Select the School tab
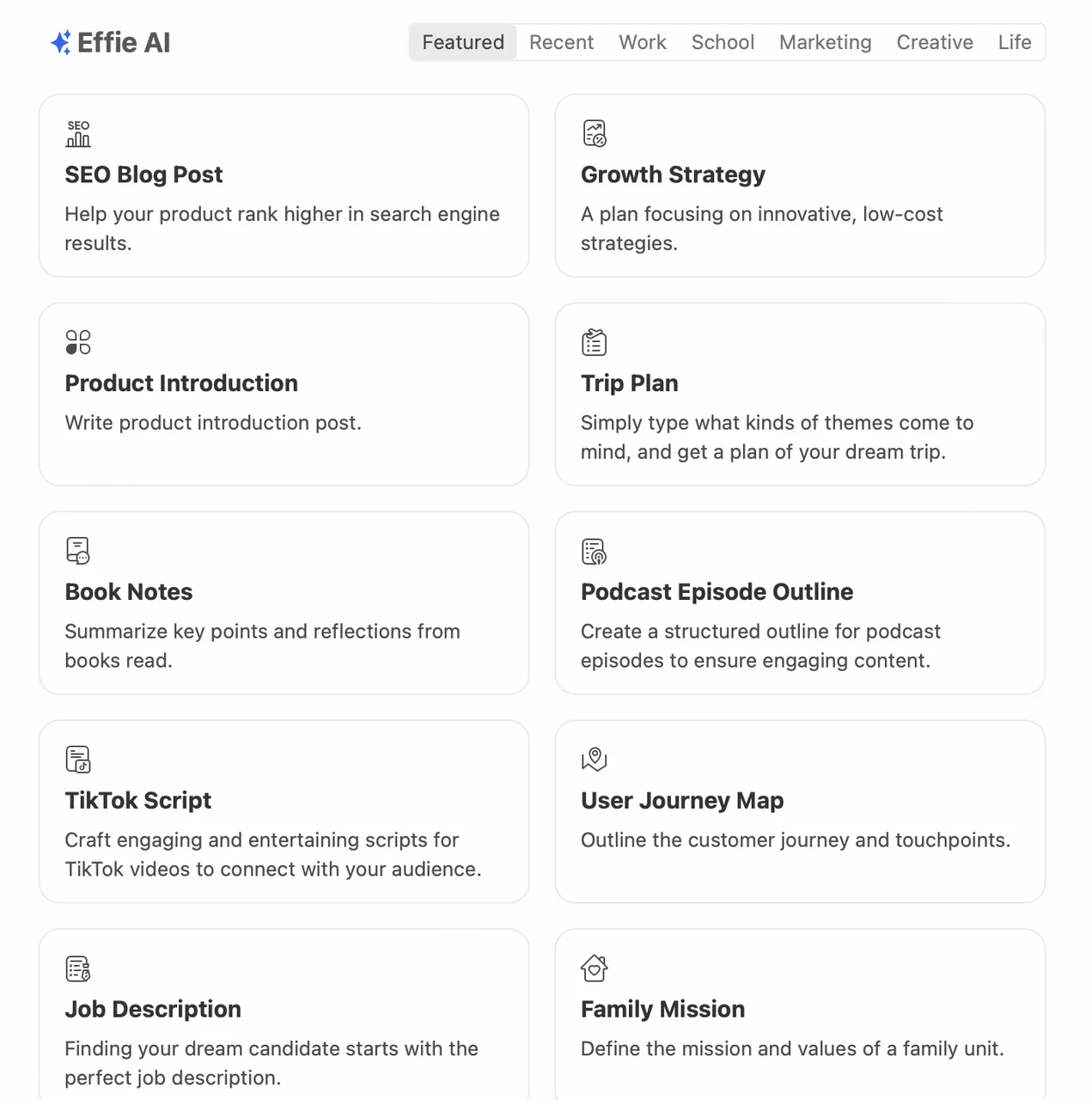Screen dimensions: 1092x1100 pyautogui.click(x=723, y=42)
